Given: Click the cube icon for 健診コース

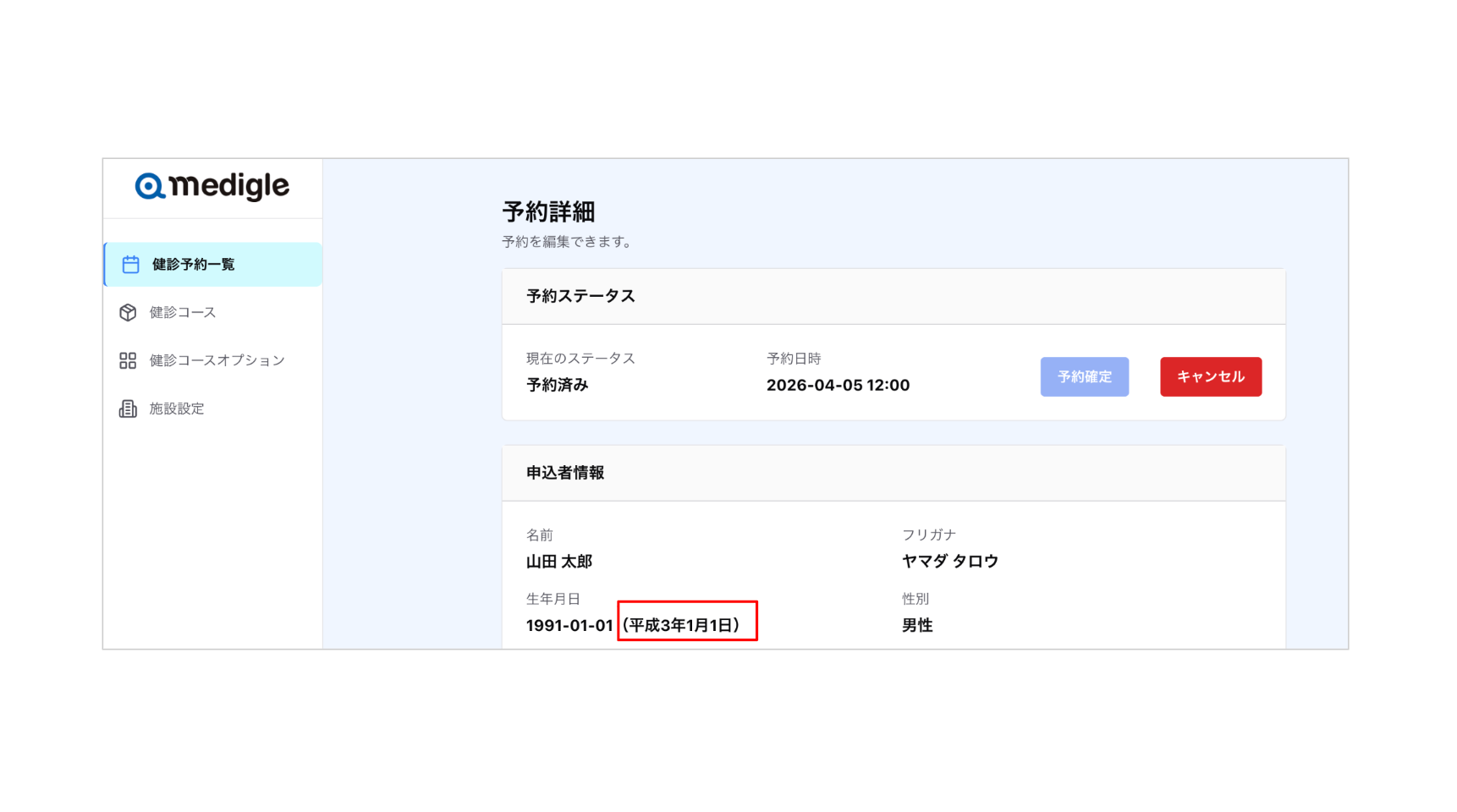Looking at the screenshot, I should (128, 313).
